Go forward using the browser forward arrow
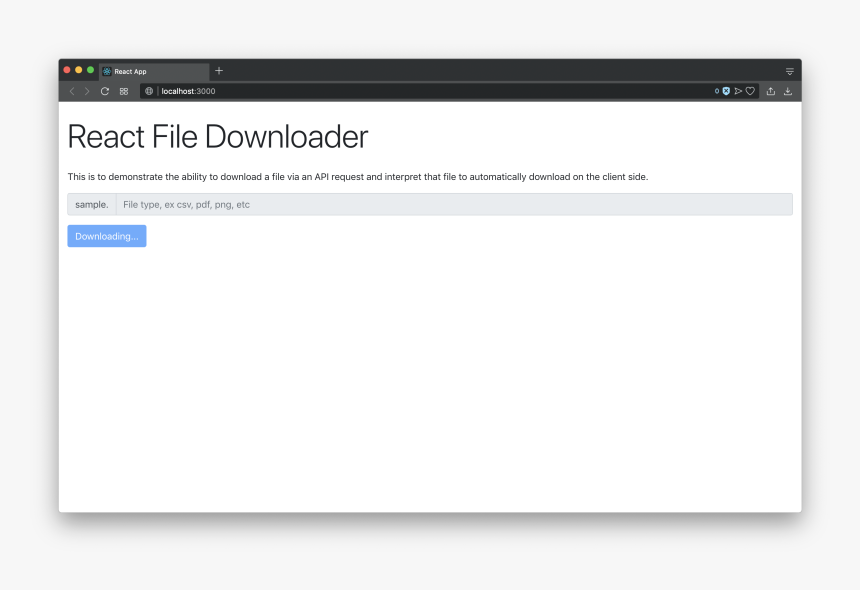Image resolution: width=860 pixels, height=590 pixels. [x=87, y=91]
